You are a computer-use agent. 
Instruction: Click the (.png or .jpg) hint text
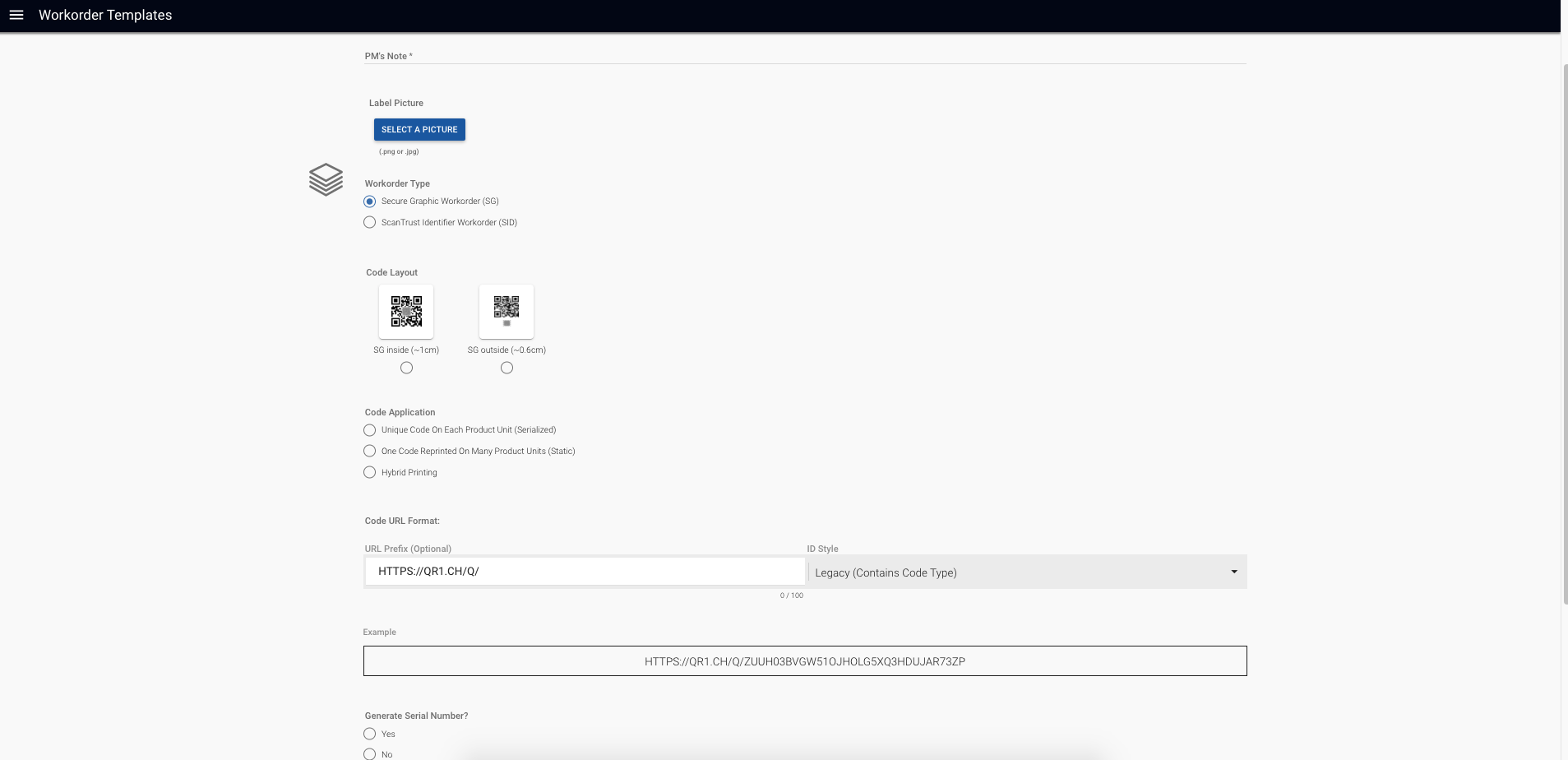pos(399,152)
